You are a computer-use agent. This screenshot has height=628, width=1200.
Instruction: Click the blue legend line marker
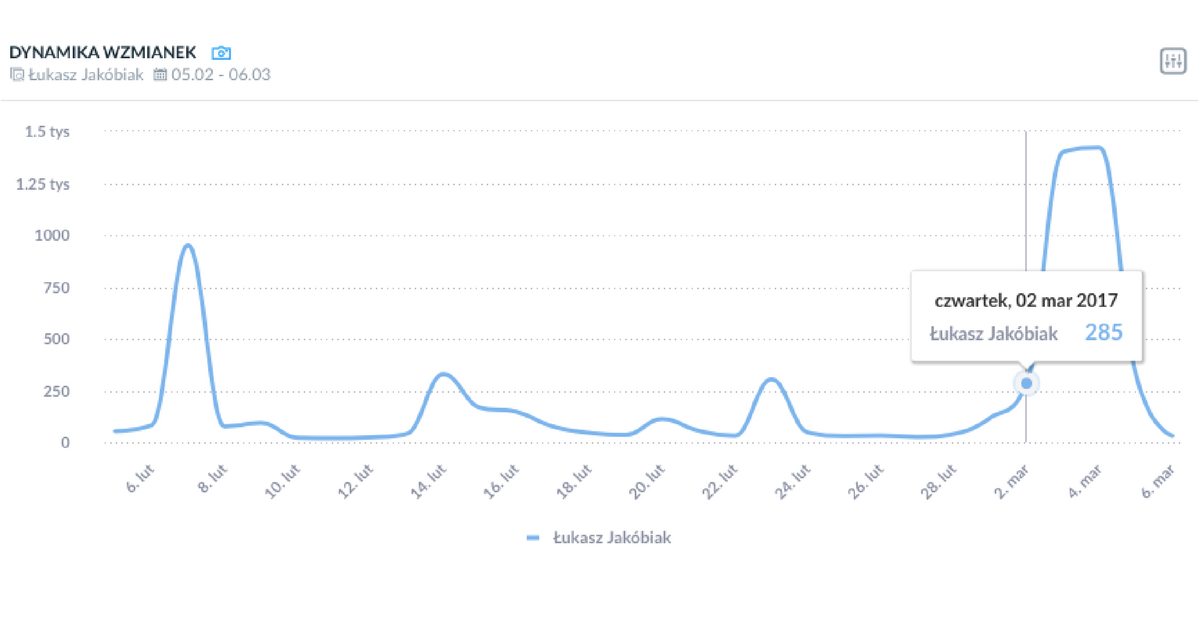pyautogui.click(x=533, y=538)
